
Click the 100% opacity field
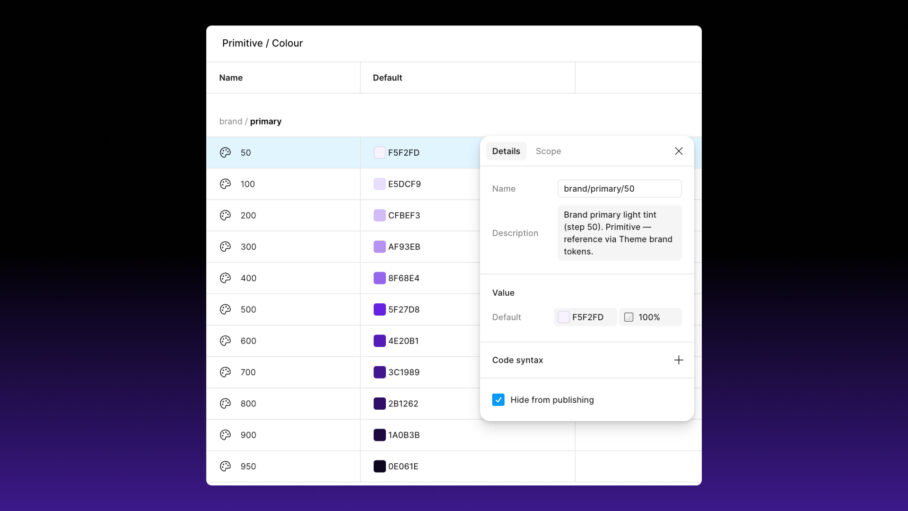(x=650, y=317)
